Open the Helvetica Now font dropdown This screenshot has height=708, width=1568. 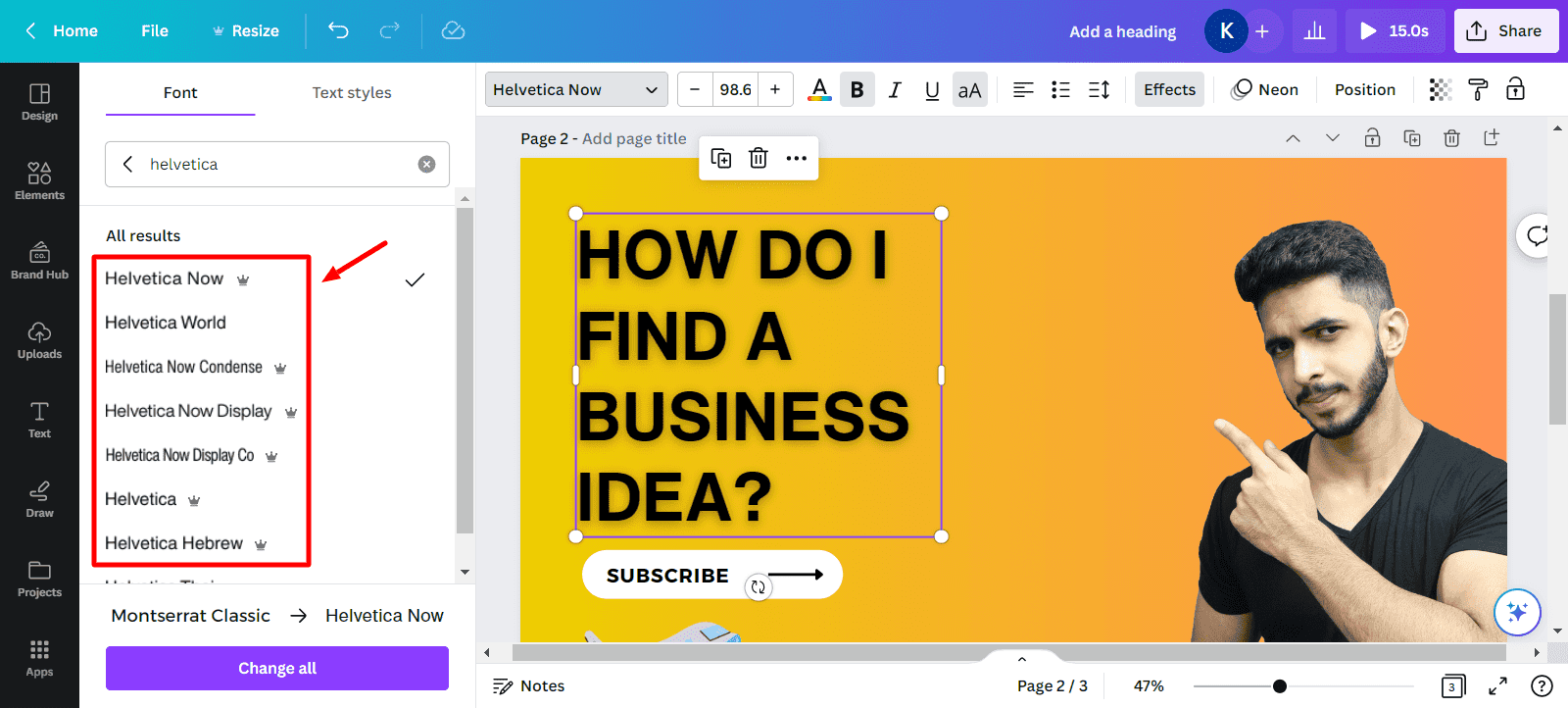pyautogui.click(x=576, y=90)
